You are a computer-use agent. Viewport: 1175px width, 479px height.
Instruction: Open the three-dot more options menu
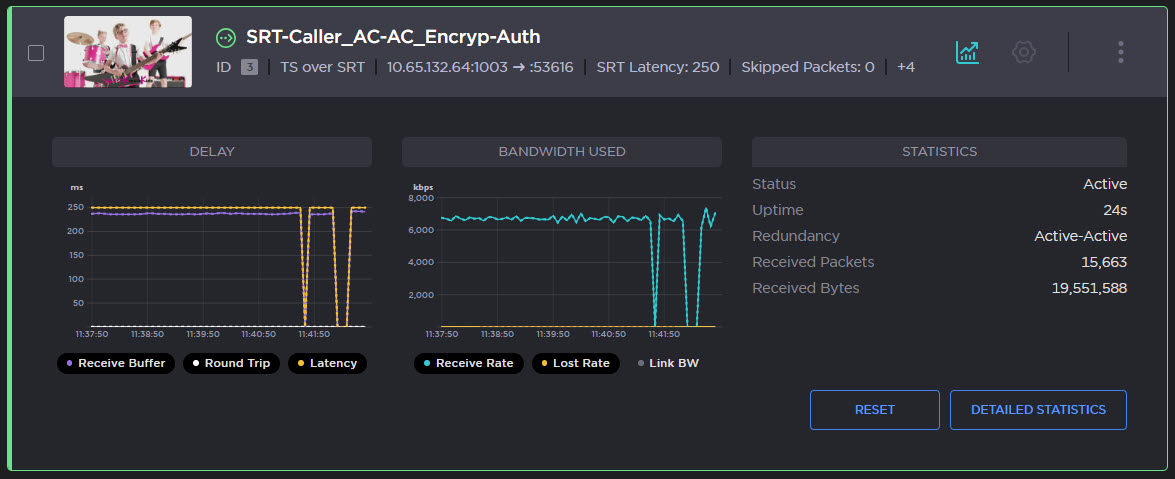(x=1121, y=52)
